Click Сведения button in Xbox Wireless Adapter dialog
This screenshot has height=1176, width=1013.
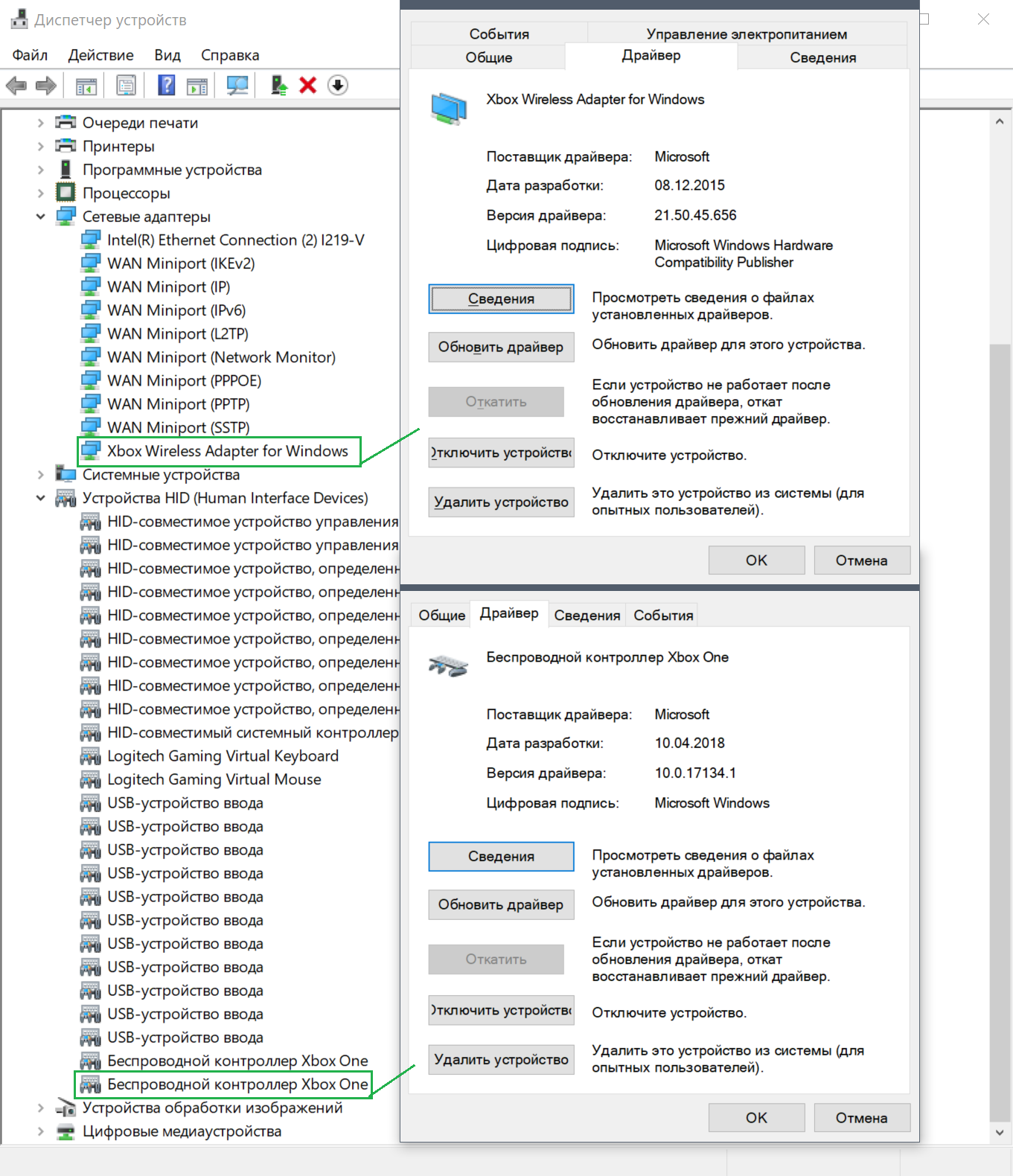501,298
